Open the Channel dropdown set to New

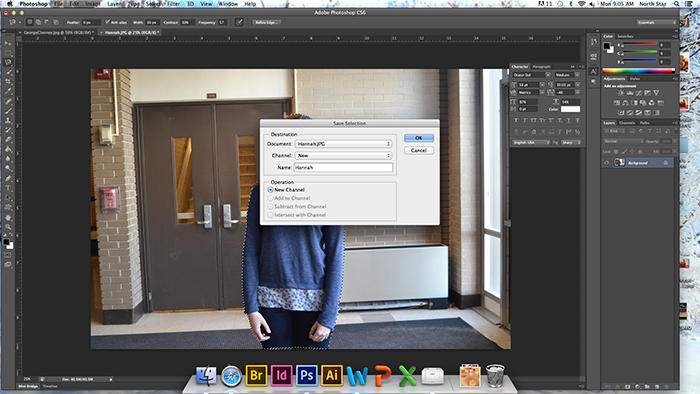tap(343, 155)
